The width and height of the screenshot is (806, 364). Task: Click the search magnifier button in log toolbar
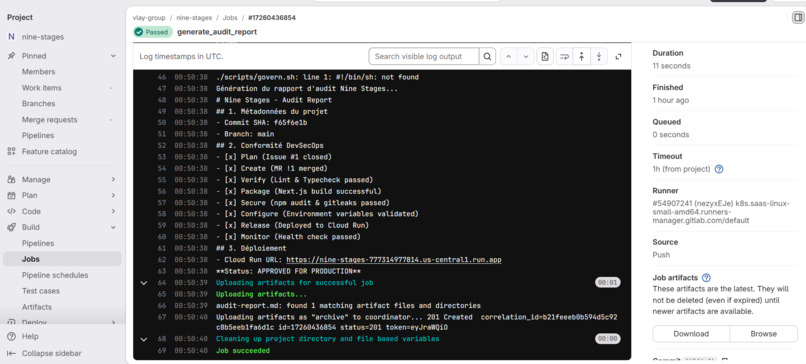[487, 57]
